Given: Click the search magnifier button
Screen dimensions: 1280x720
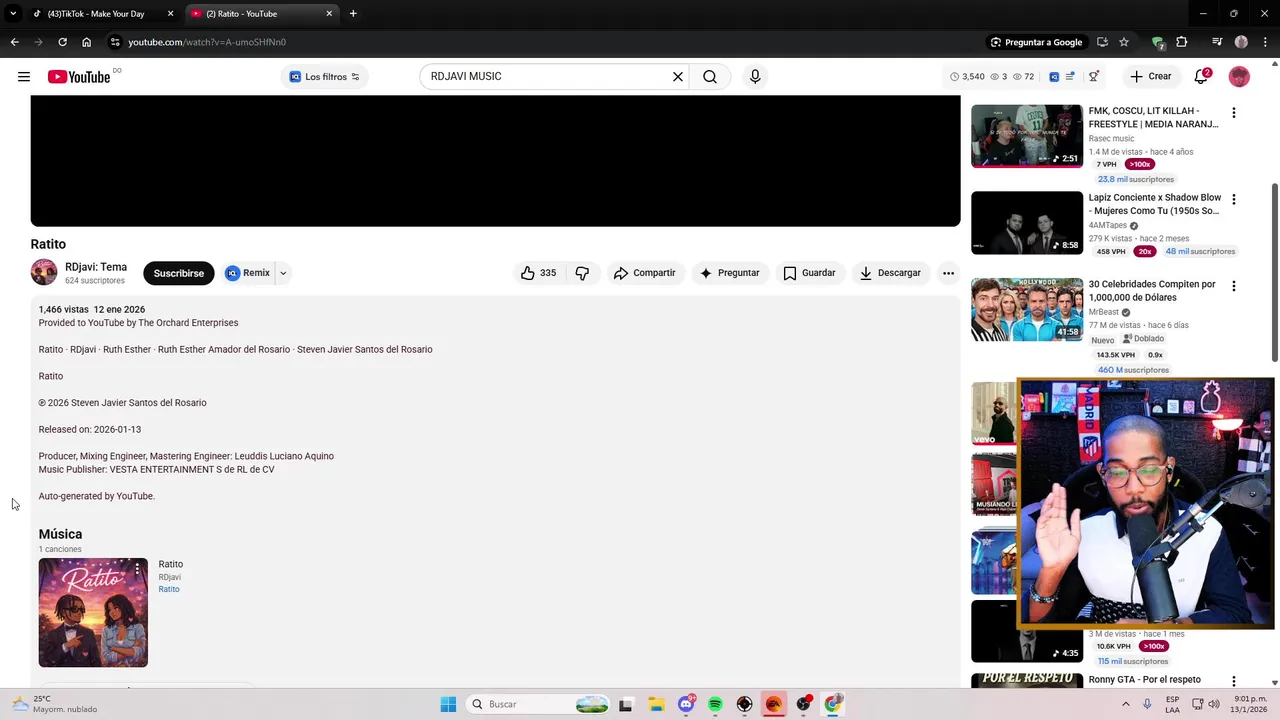Looking at the screenshot, I should tap(710, 77).
